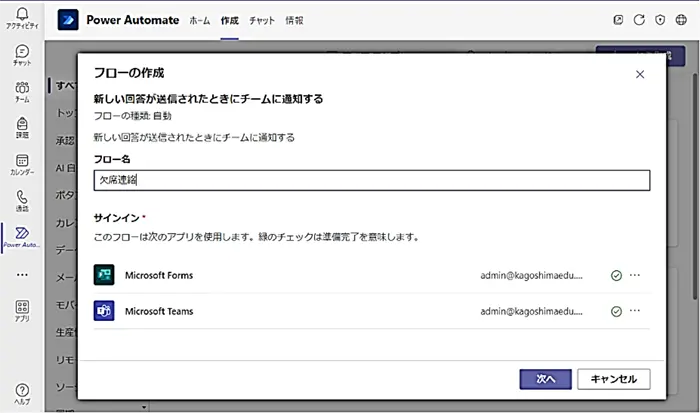Open Chat in the Teams sidebar
700x413 pixels.
tap(22, 55)
